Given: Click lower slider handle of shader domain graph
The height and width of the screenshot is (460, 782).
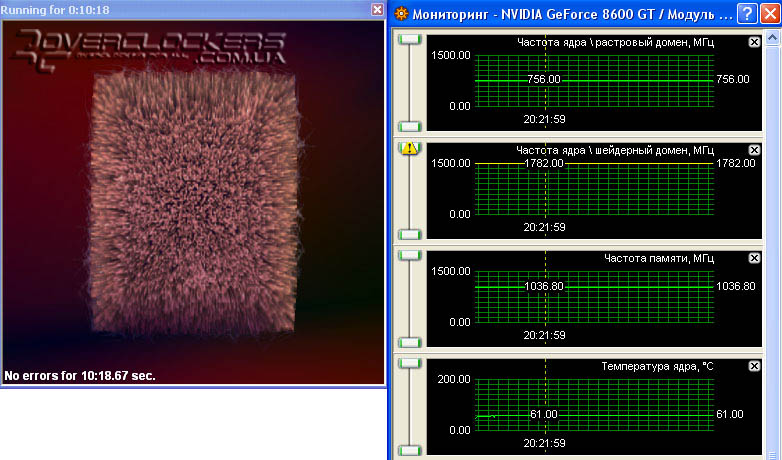Looking at the screenshot, I should [x=409, y=234].
